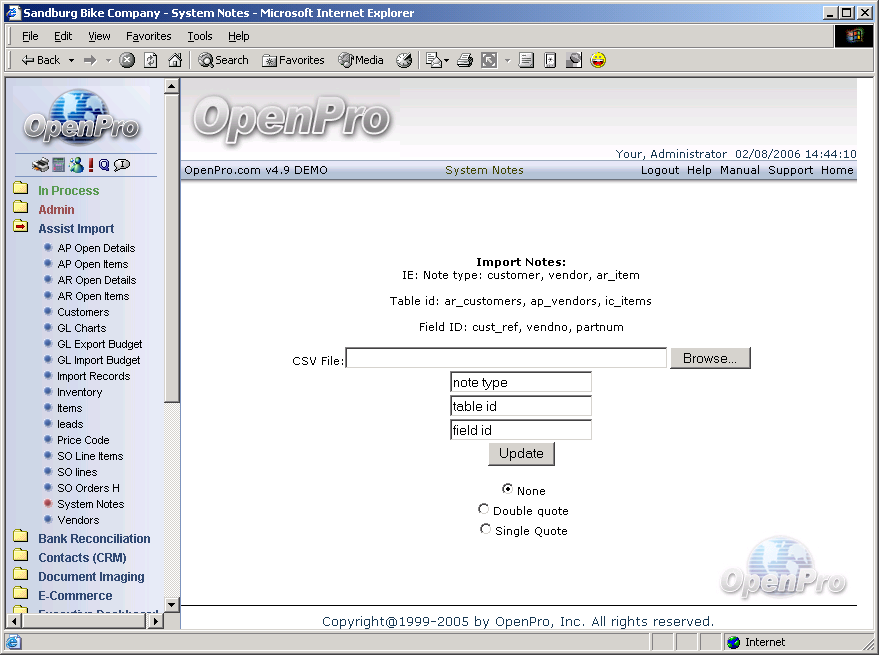The height and width of the screenshot is (655, 879).
Task: Open the Tools menu
Action: 200,36
